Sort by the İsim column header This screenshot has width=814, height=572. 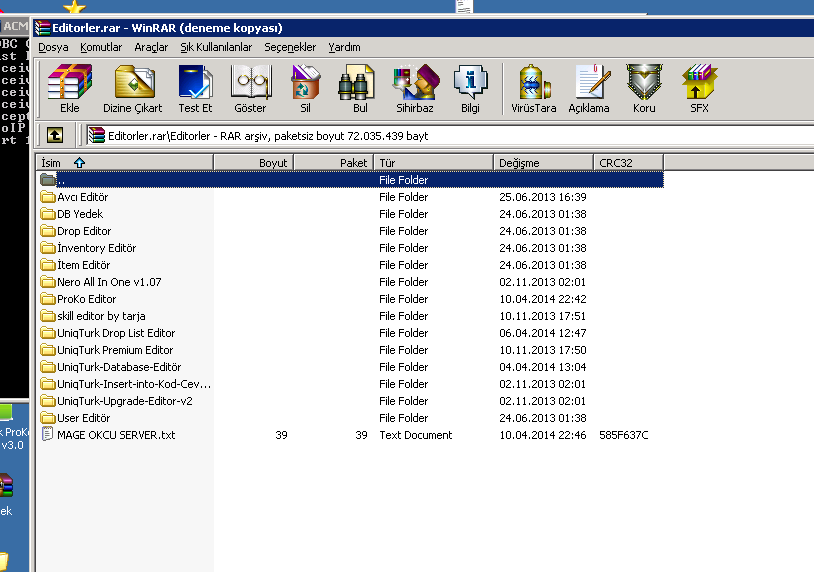click(125, 162)
